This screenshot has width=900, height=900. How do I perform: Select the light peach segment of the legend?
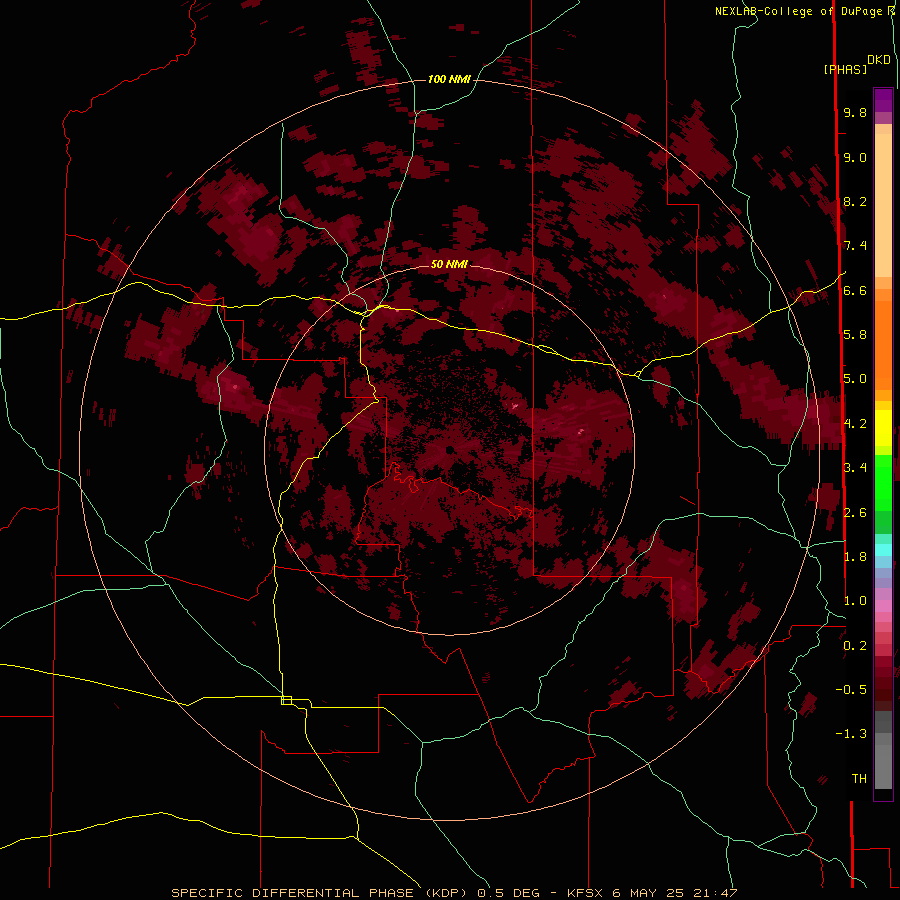coord(883,205)
